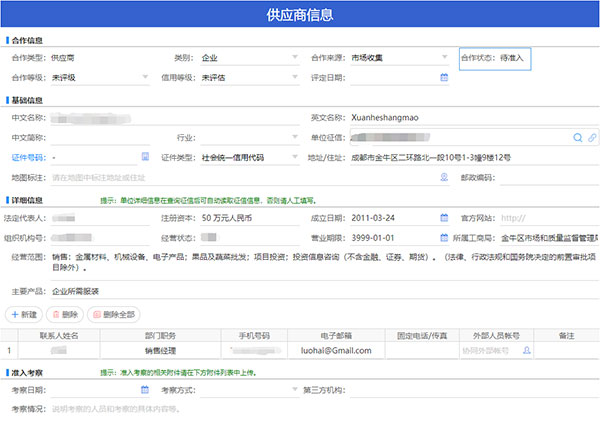Viewport: 600px width, 430px height.
Task: Click icon beside 证件号码 field
Action: click(x=145, y=156)
